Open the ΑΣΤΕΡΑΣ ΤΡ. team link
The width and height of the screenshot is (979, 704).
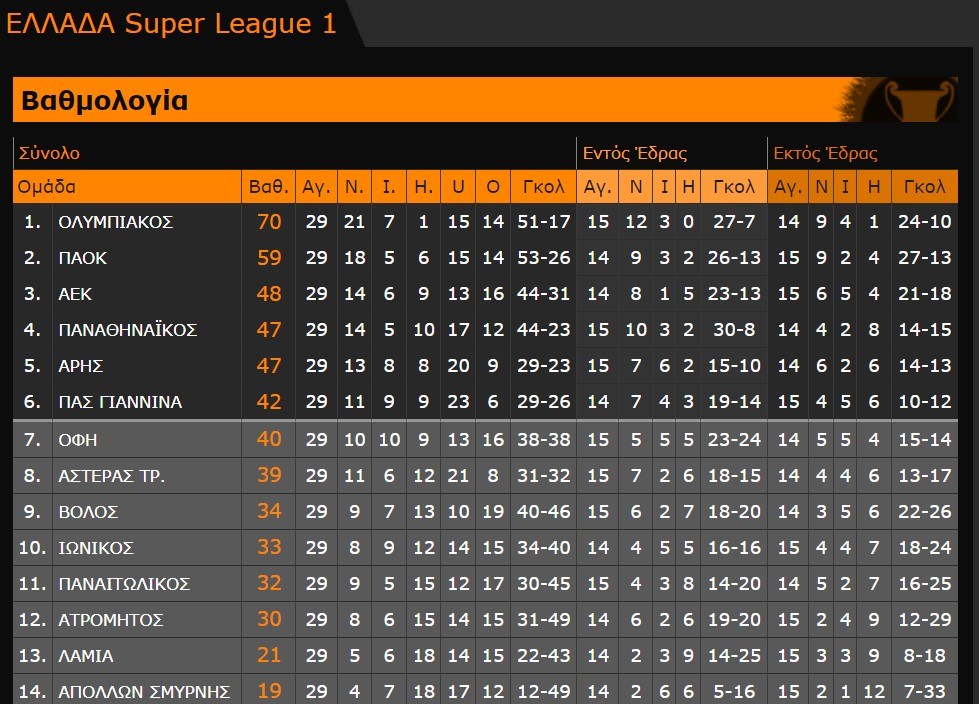click(x=112, y=476)
